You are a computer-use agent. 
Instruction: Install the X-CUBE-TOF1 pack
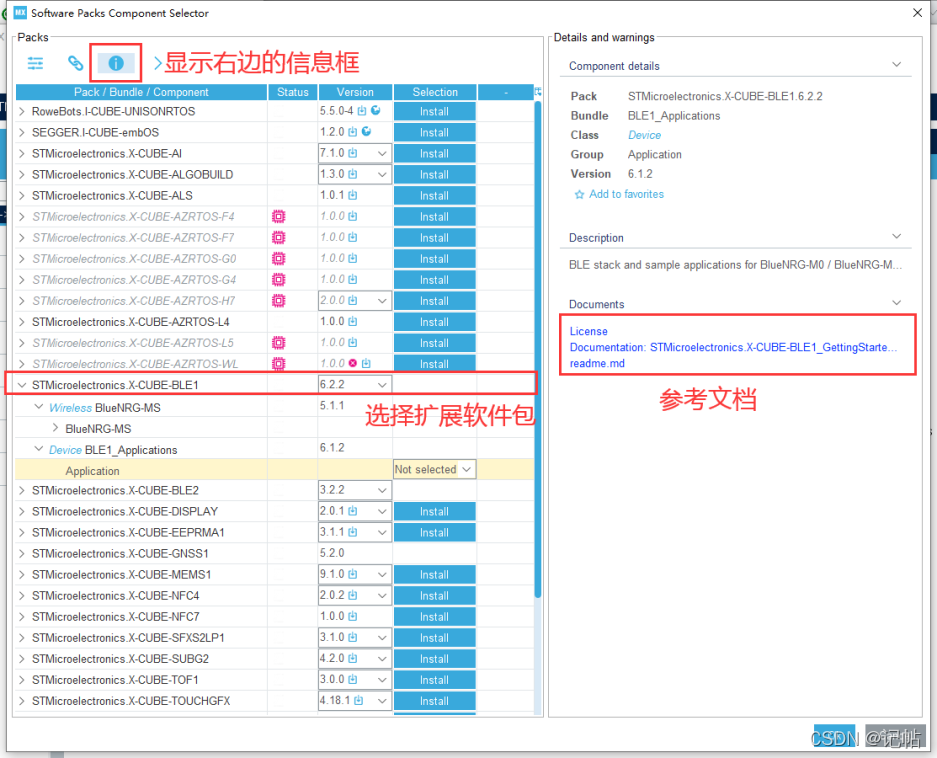click(434, 680)
